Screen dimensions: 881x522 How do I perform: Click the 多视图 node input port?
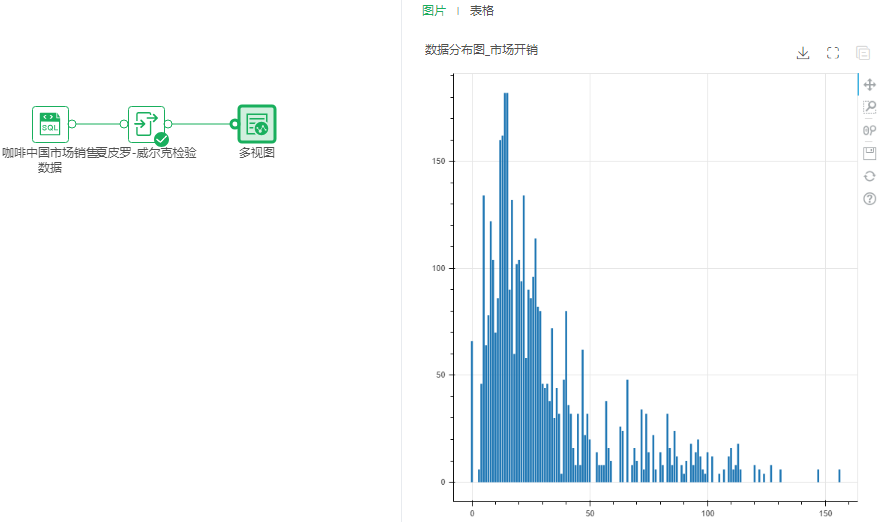234,124
